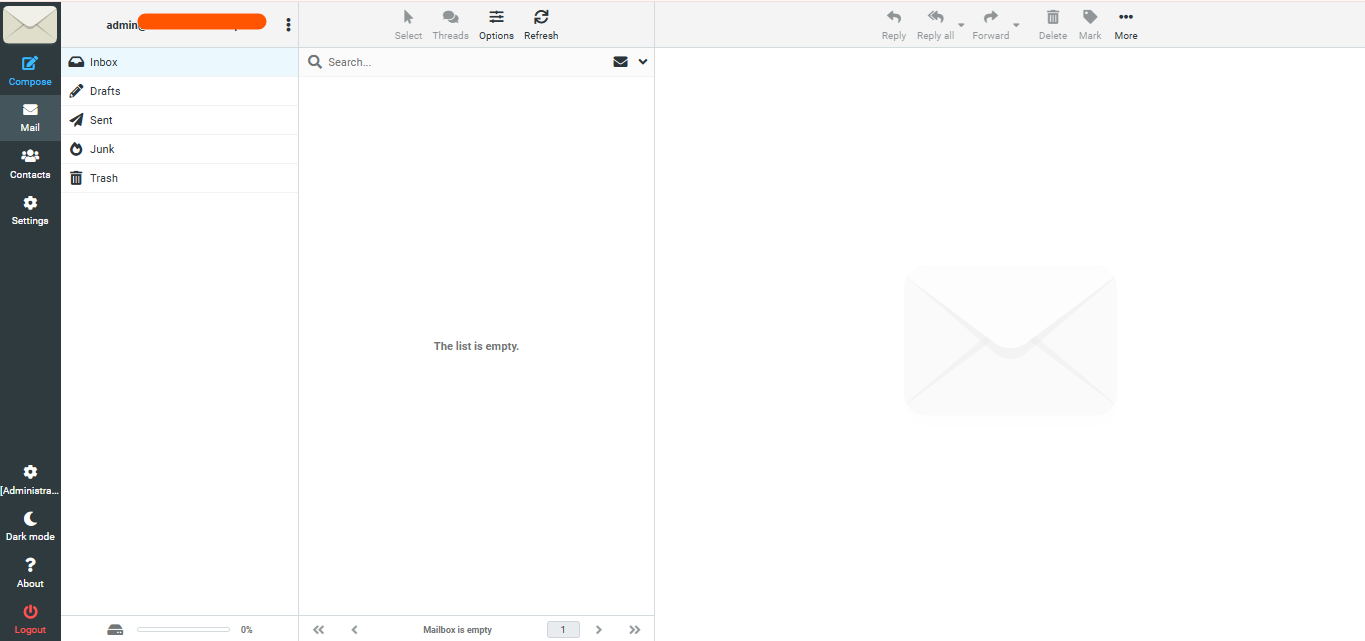Open list Options in toolbar
Image resolution: width=1365 pixels, height=641 pixels.
coord(496,25)
